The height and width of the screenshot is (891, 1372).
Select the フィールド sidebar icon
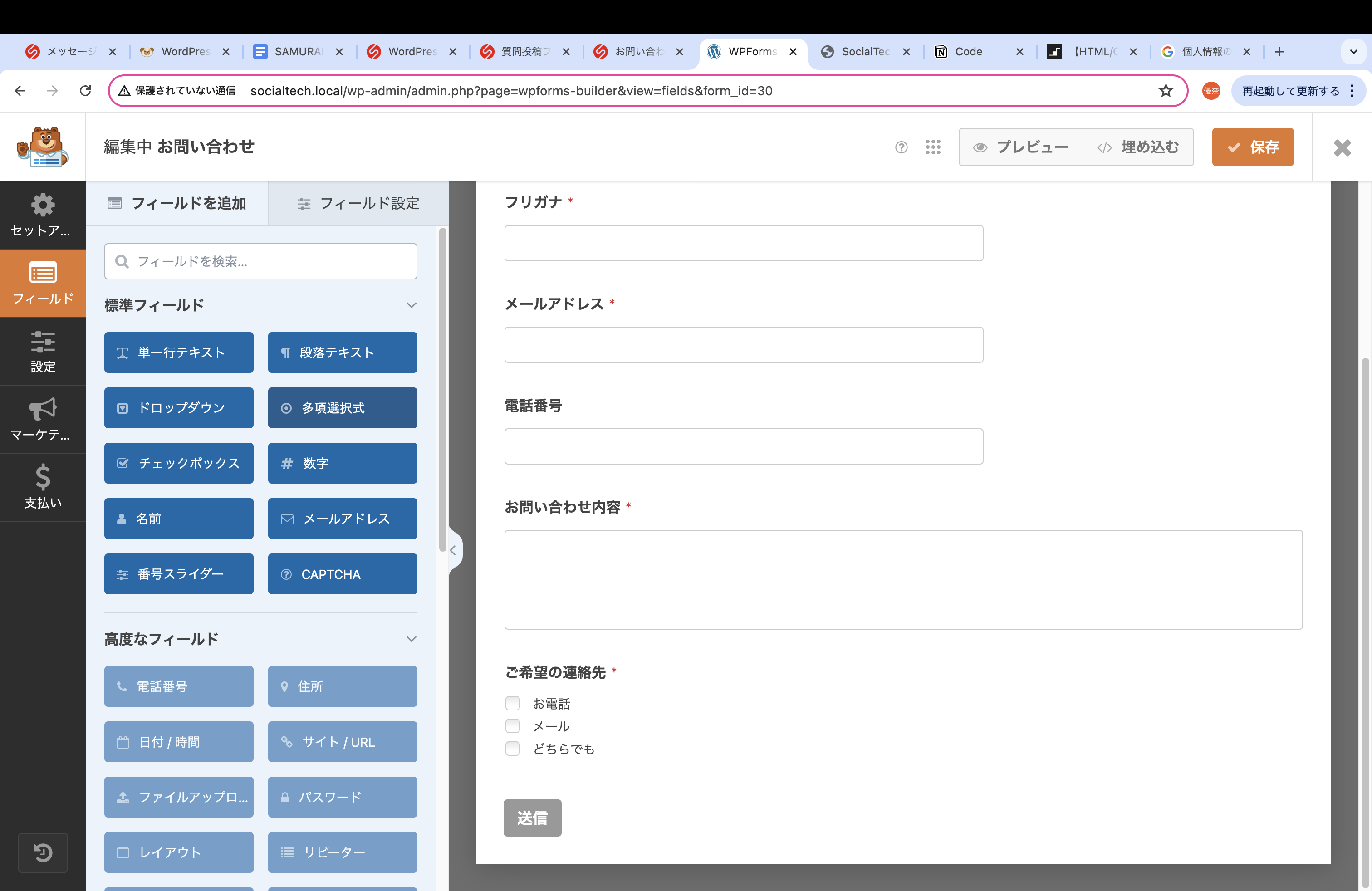pos(43,283)
